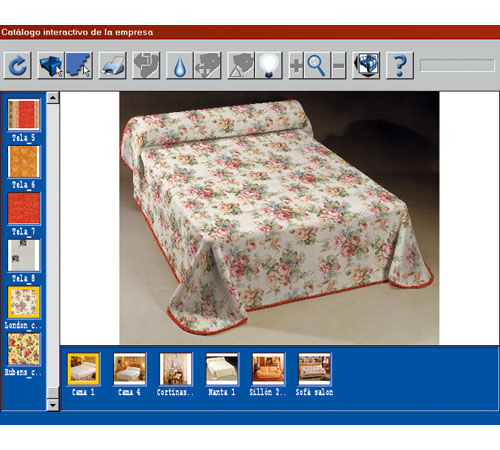
Task: Click the light bulb icon
Action: (269, 65)
